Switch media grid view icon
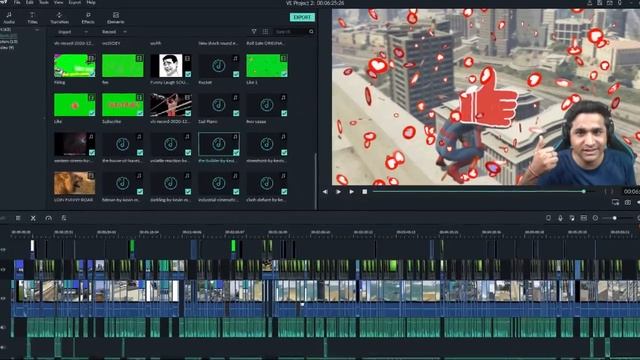The height and width of the screenshot is (360, 640). pyautogui.click(x=265, y=31)
